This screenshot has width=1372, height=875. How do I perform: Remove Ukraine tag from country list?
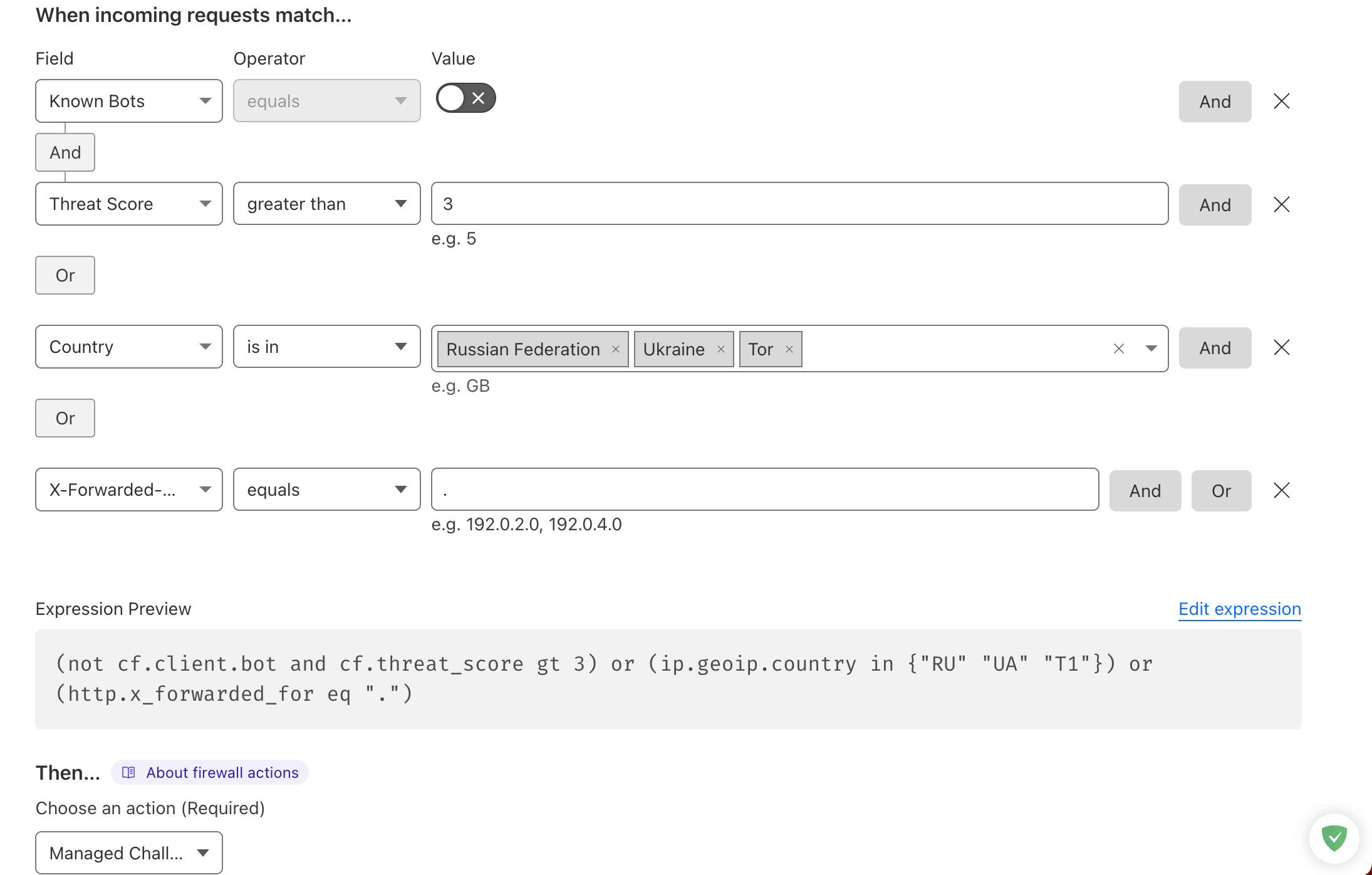[x=721, y=349]
